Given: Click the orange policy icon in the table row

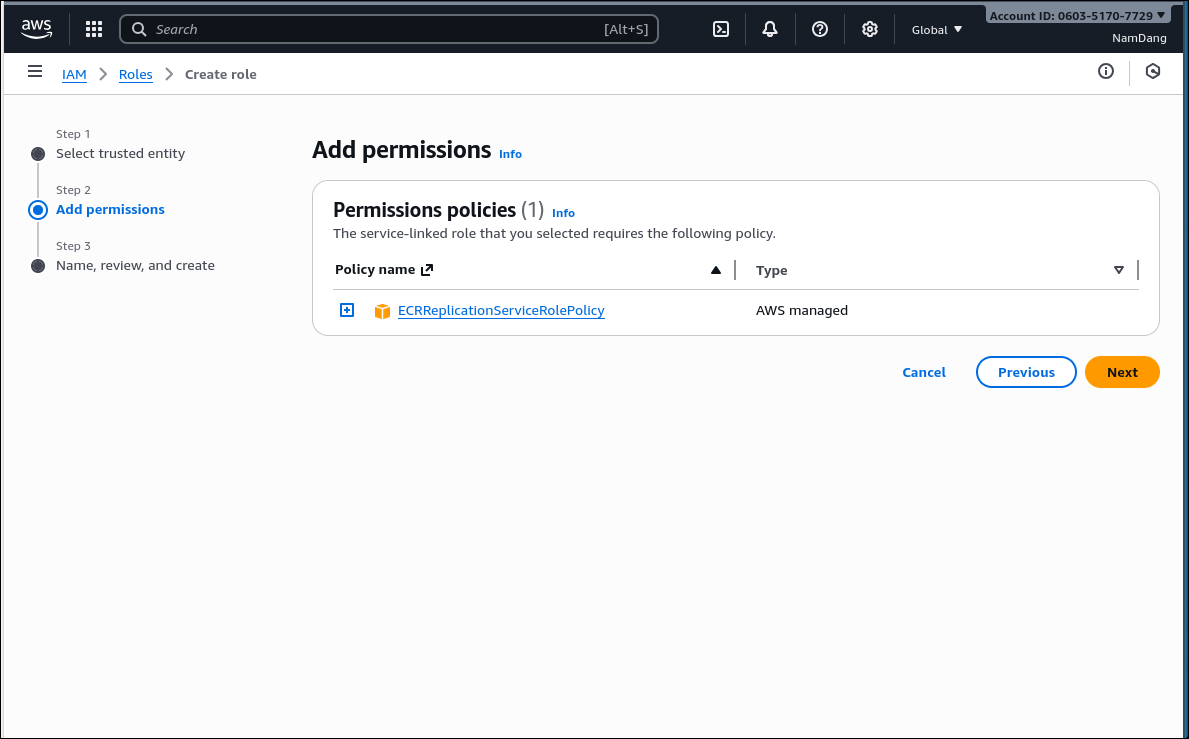Looking at the screenshot, I should [382, 311].
